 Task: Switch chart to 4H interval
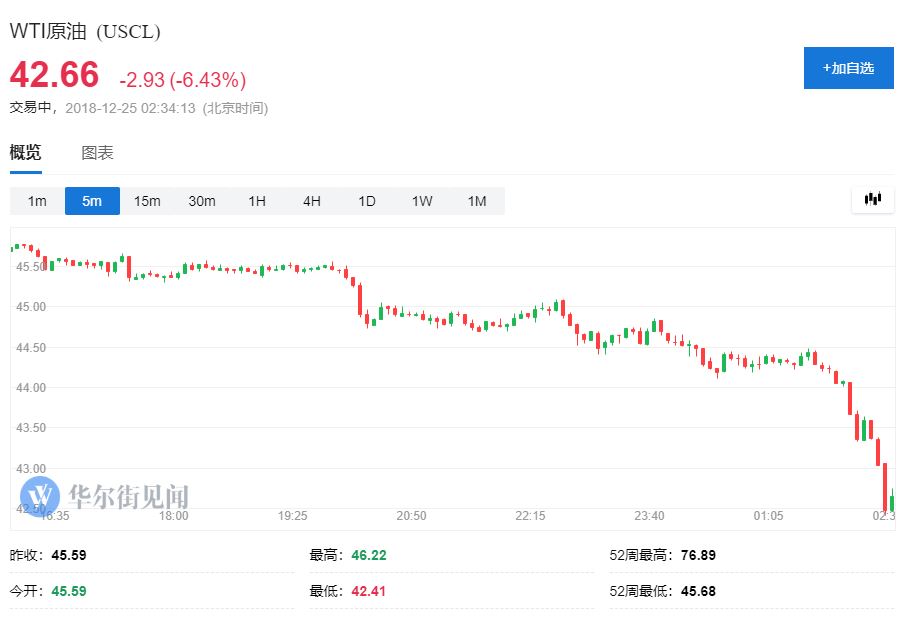[x=312, y=201]
